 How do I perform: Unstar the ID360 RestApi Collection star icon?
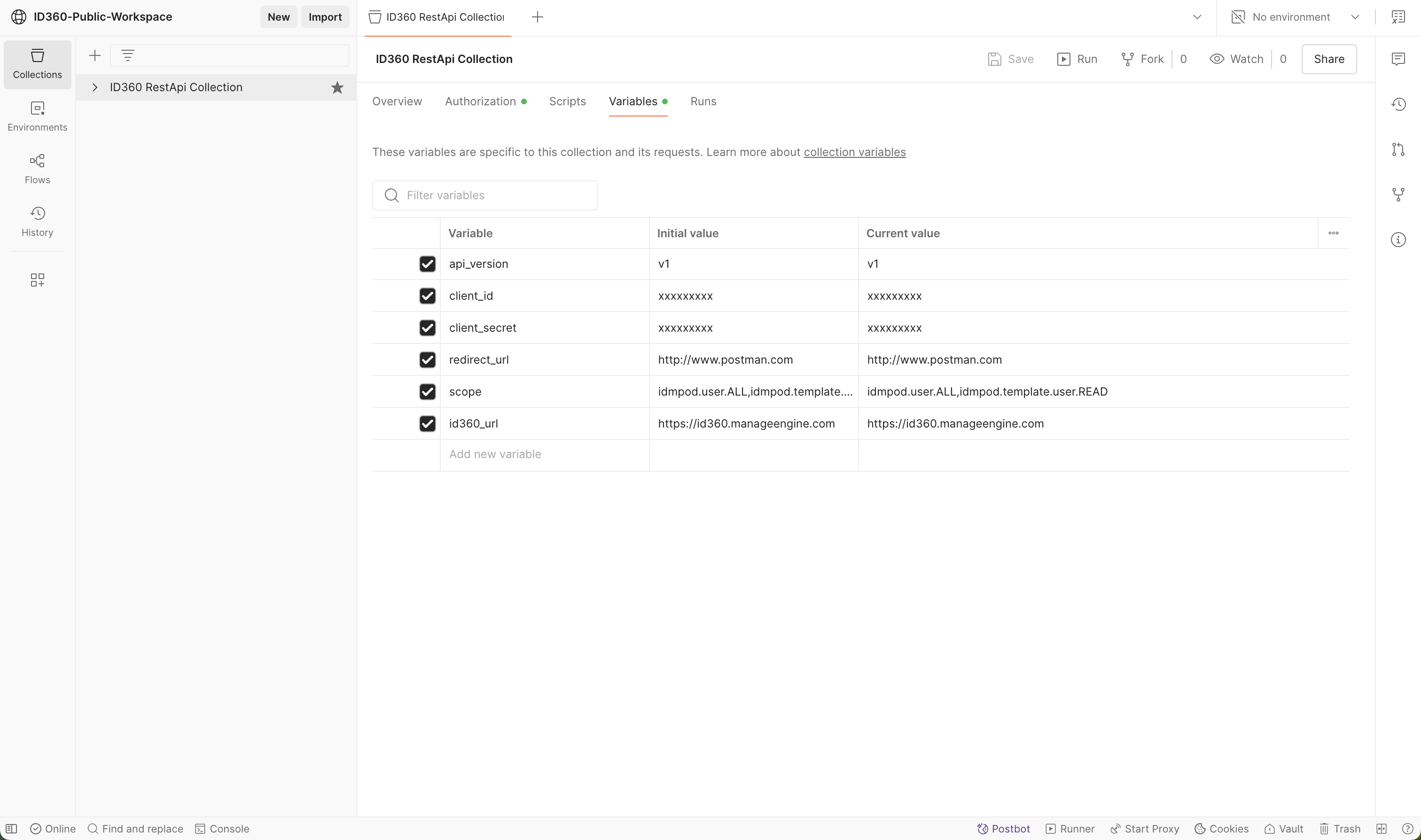[337, 88]
